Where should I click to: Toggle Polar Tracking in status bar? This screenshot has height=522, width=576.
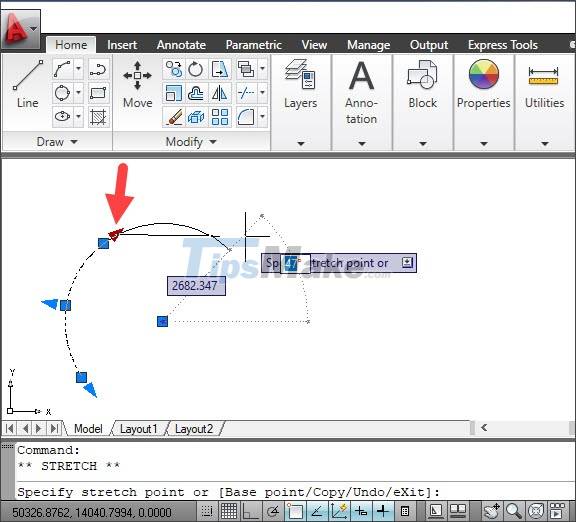[273, 511]
